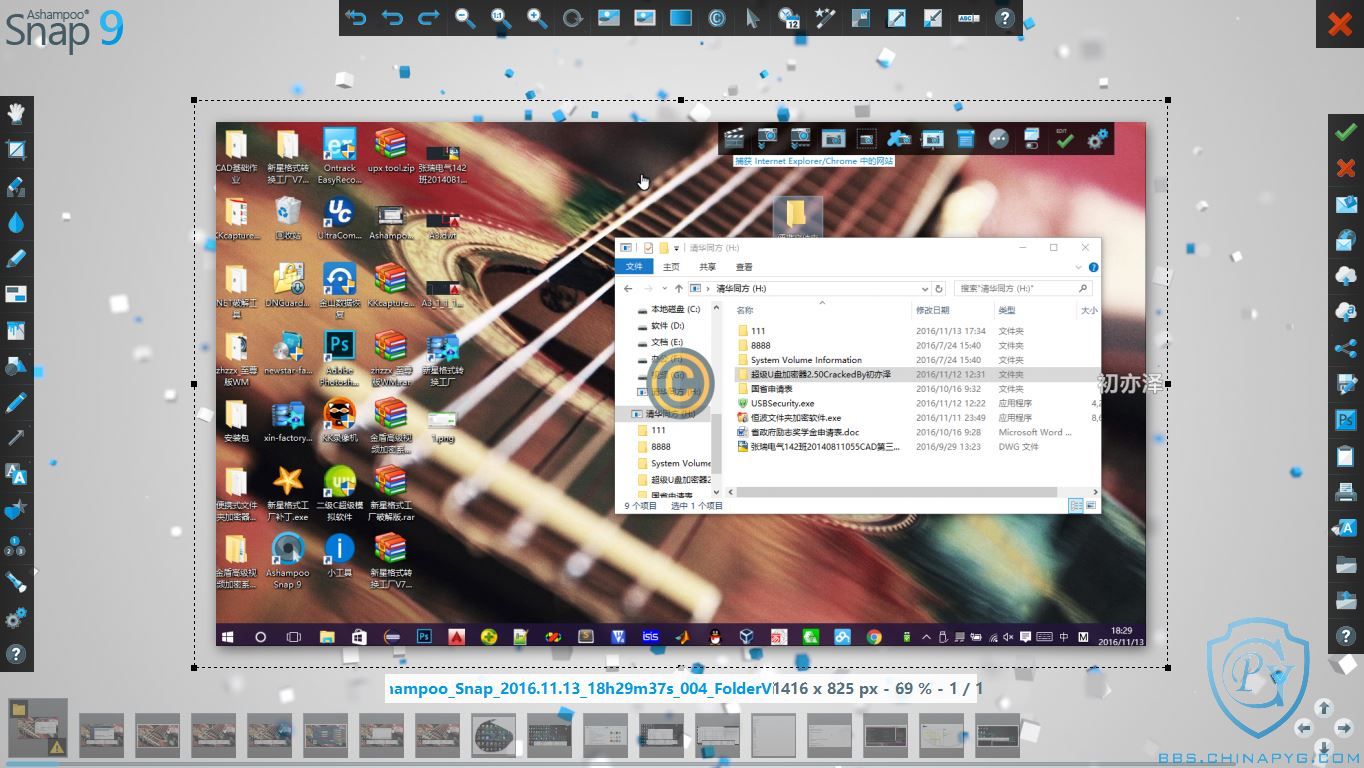This screenshot has height=768, width=1364.
Task: Select the text tool
Action: tap(16, 474)
